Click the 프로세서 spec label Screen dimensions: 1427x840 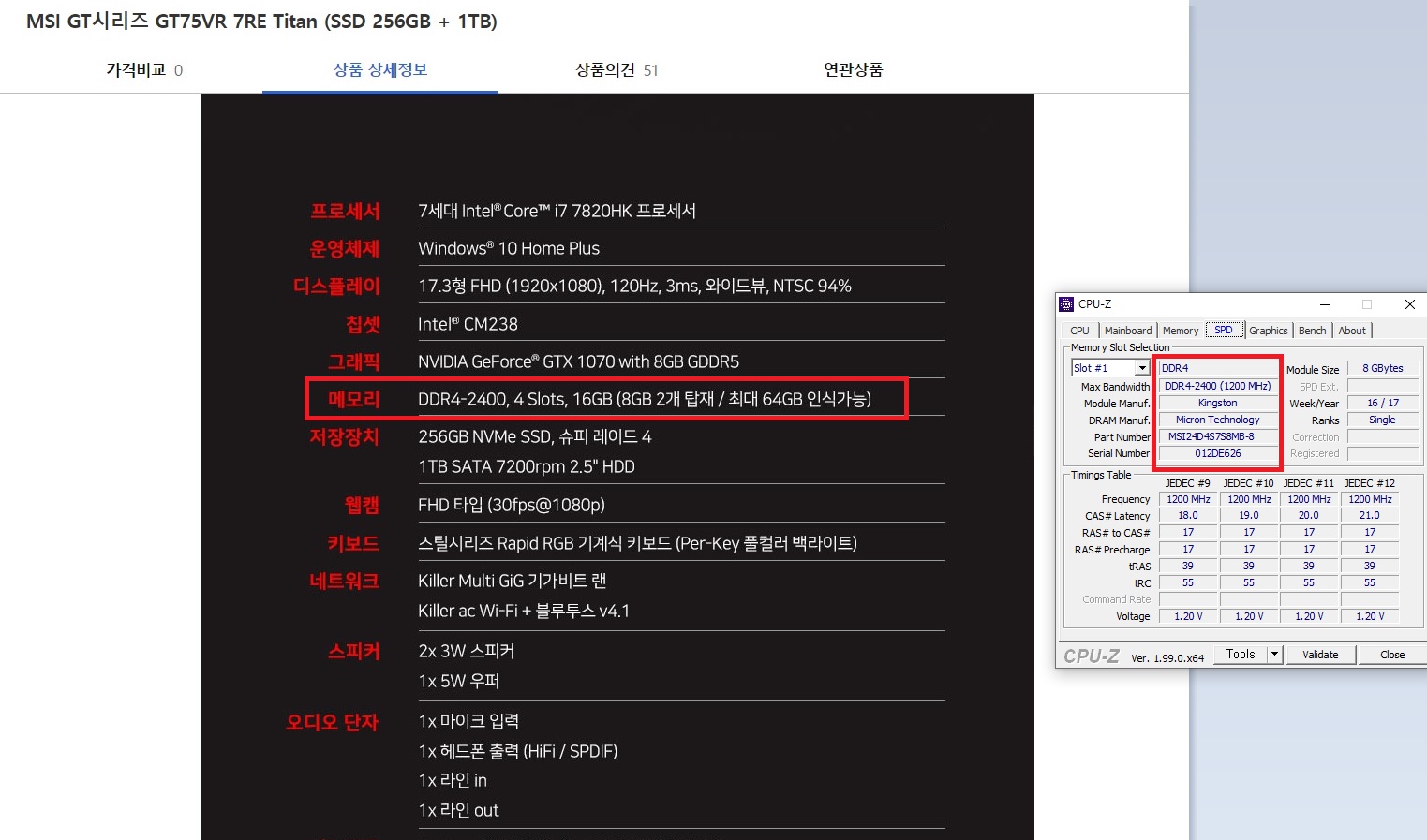pyautogui.click(x=345, y=212)
